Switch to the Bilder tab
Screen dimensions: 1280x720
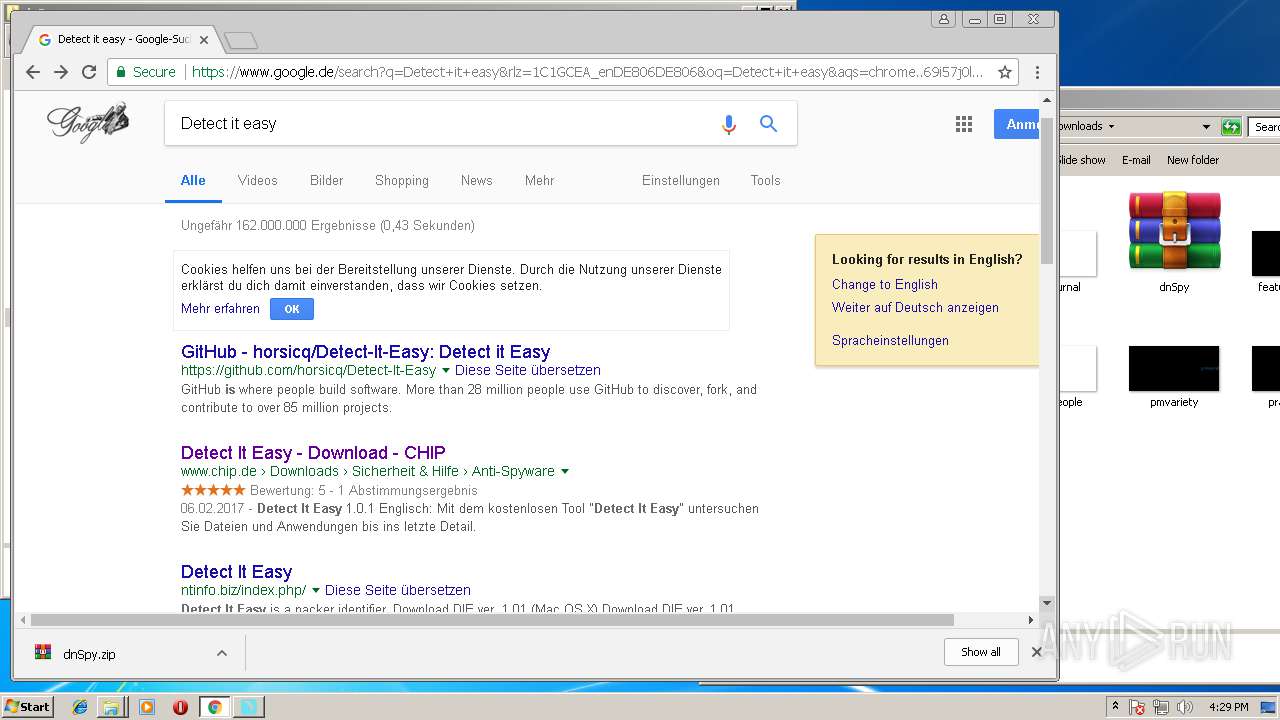tap(326, 180)
